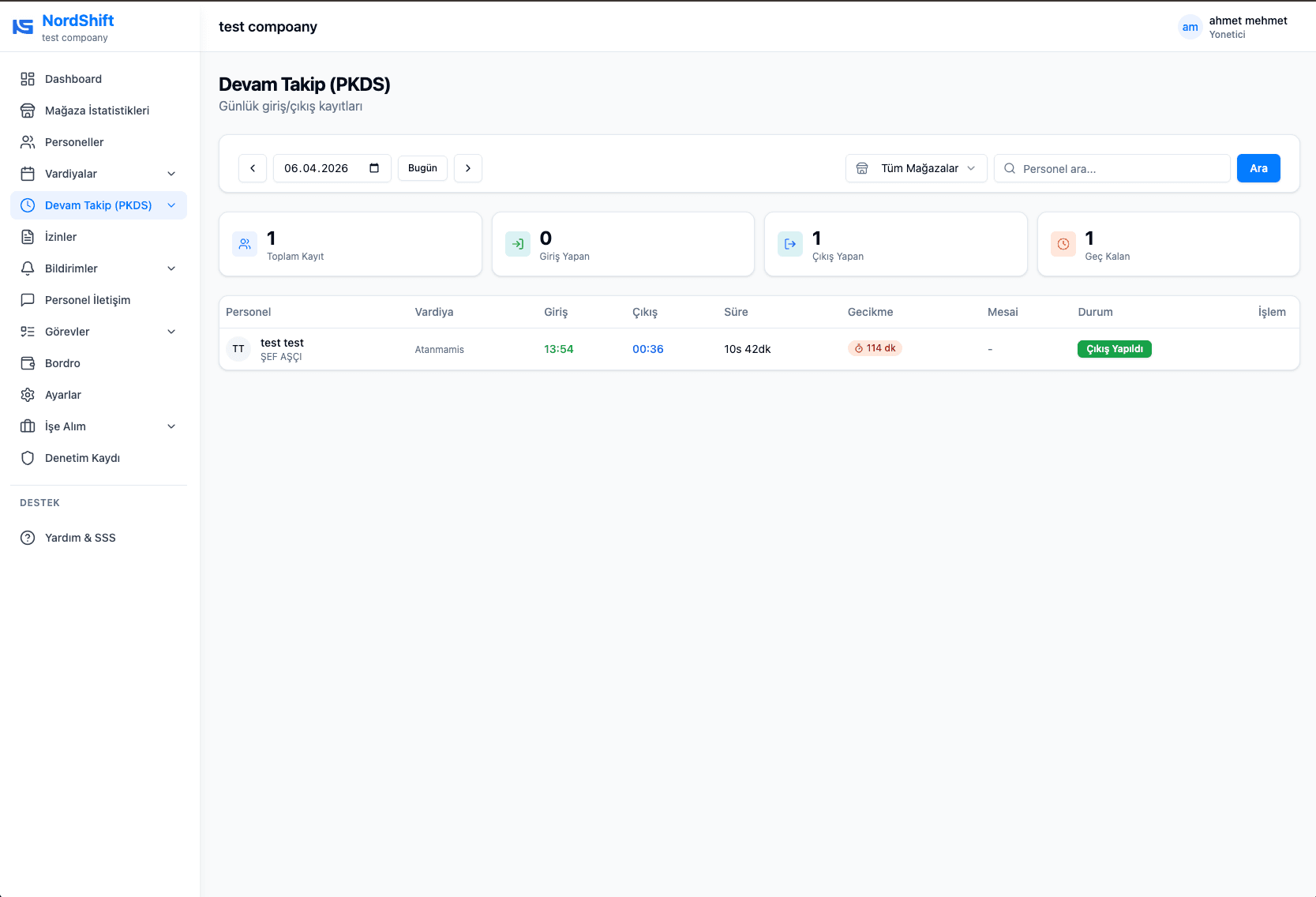Viewport: 1316px width, 897px height.
Task: Expand the Vardiyalar submenu chevron
Action: coord(171,174)
